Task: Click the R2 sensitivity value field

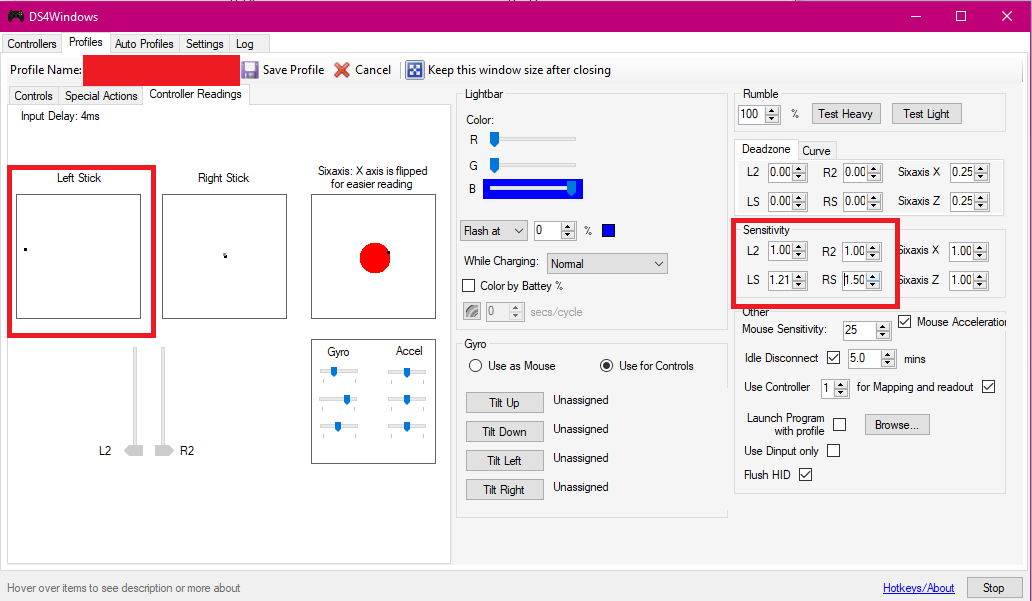Action: [854, 251]
